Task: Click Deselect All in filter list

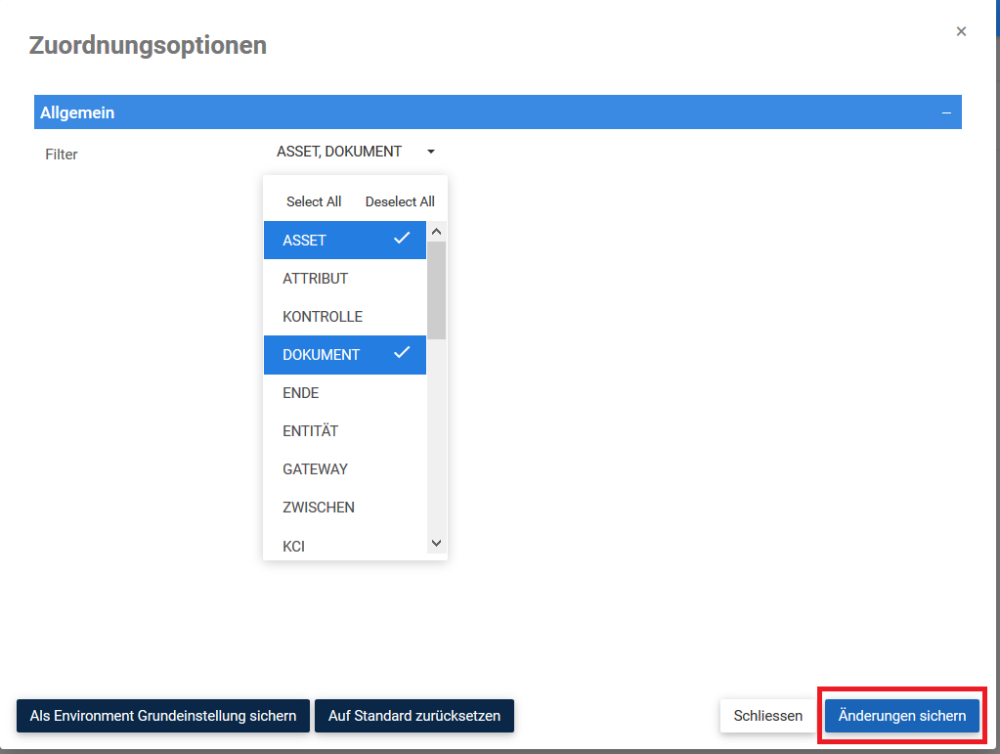Action: (400, 202)
